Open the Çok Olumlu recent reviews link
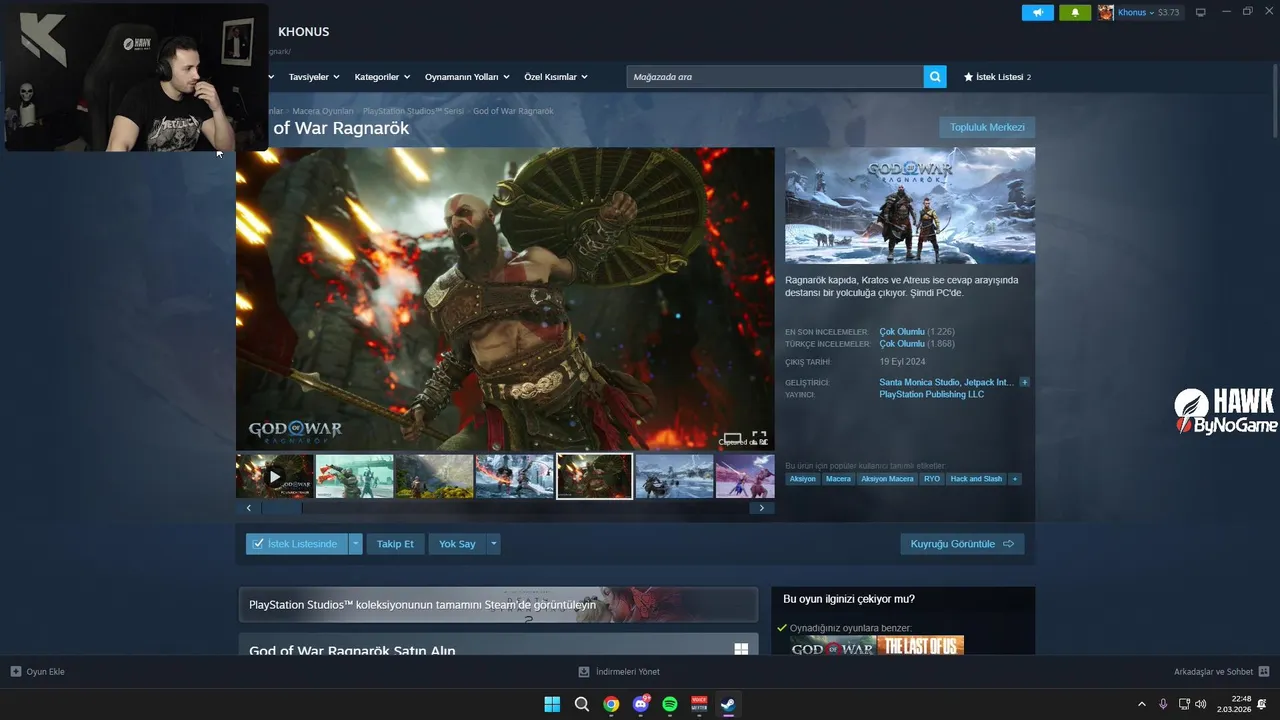The width and height of the screenshot is (1280, 720). click(902, 331)
